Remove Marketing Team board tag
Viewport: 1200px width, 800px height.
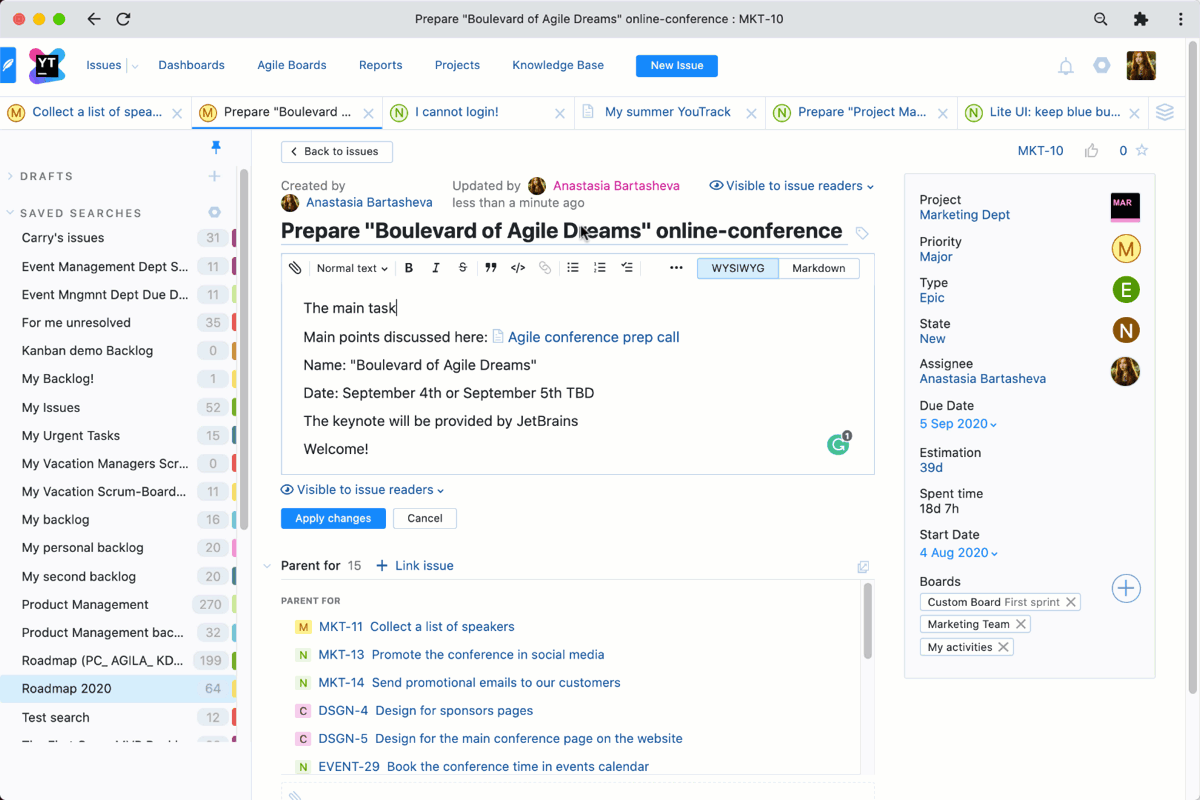1020,624
